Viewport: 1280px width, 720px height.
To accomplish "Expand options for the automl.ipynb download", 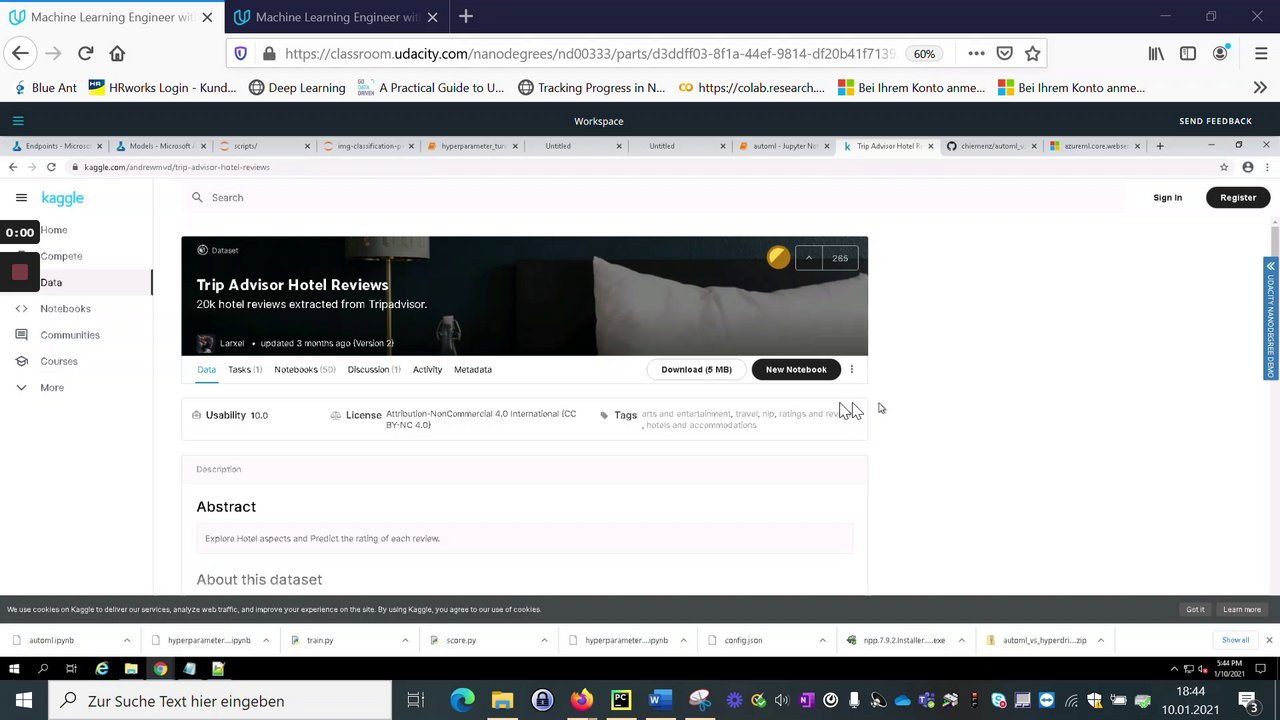I will pos(127,640).
